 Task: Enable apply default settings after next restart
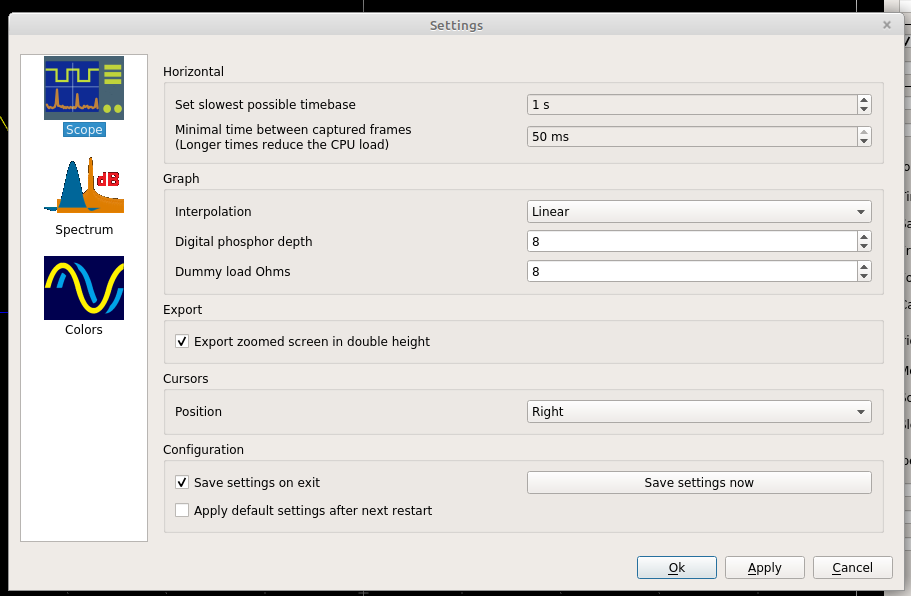tap(181, 510)
